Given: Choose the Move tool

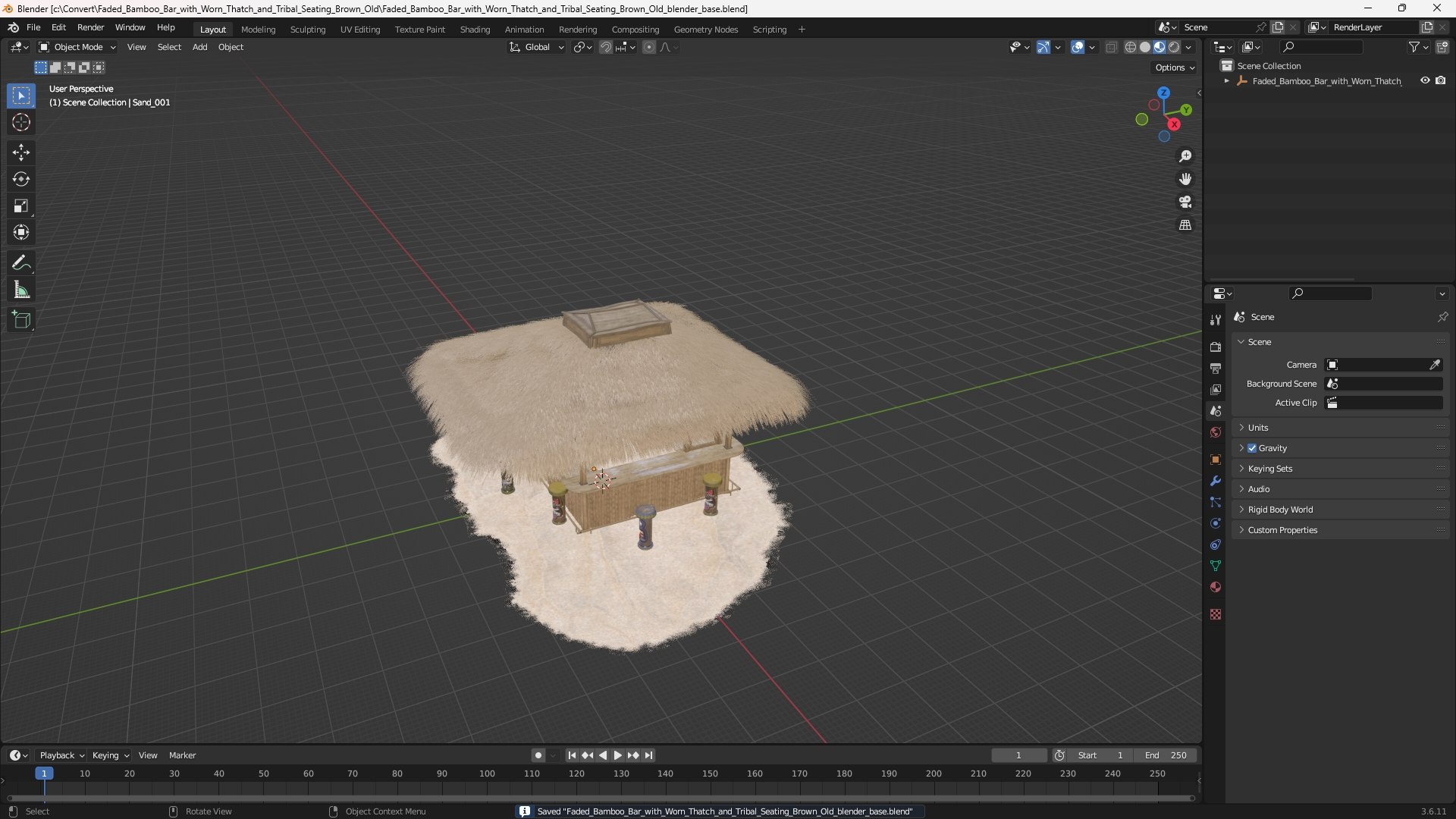Looking at the screenshot, I should [x=21, y=152].
